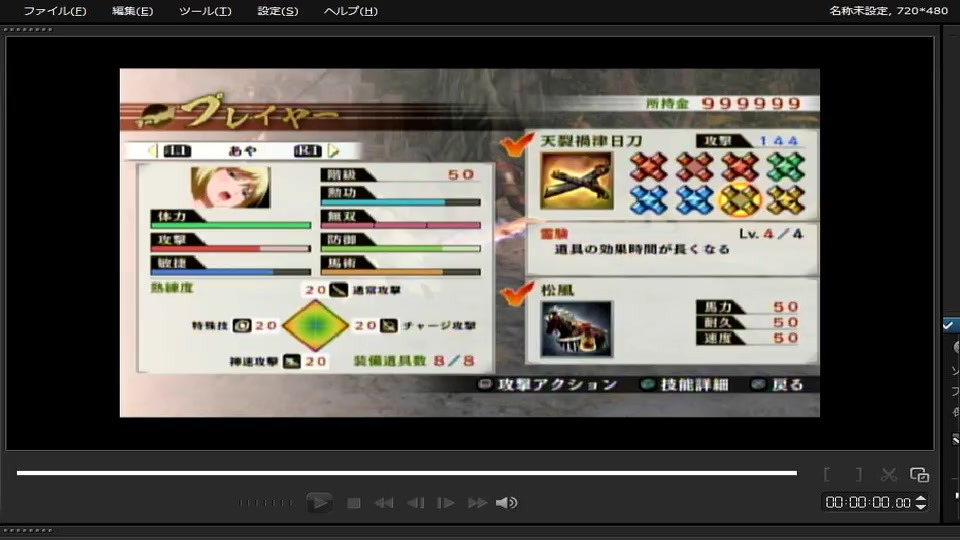Step back one frame
The width and height of the screenshot is (960, 540).
coord(416,503)
